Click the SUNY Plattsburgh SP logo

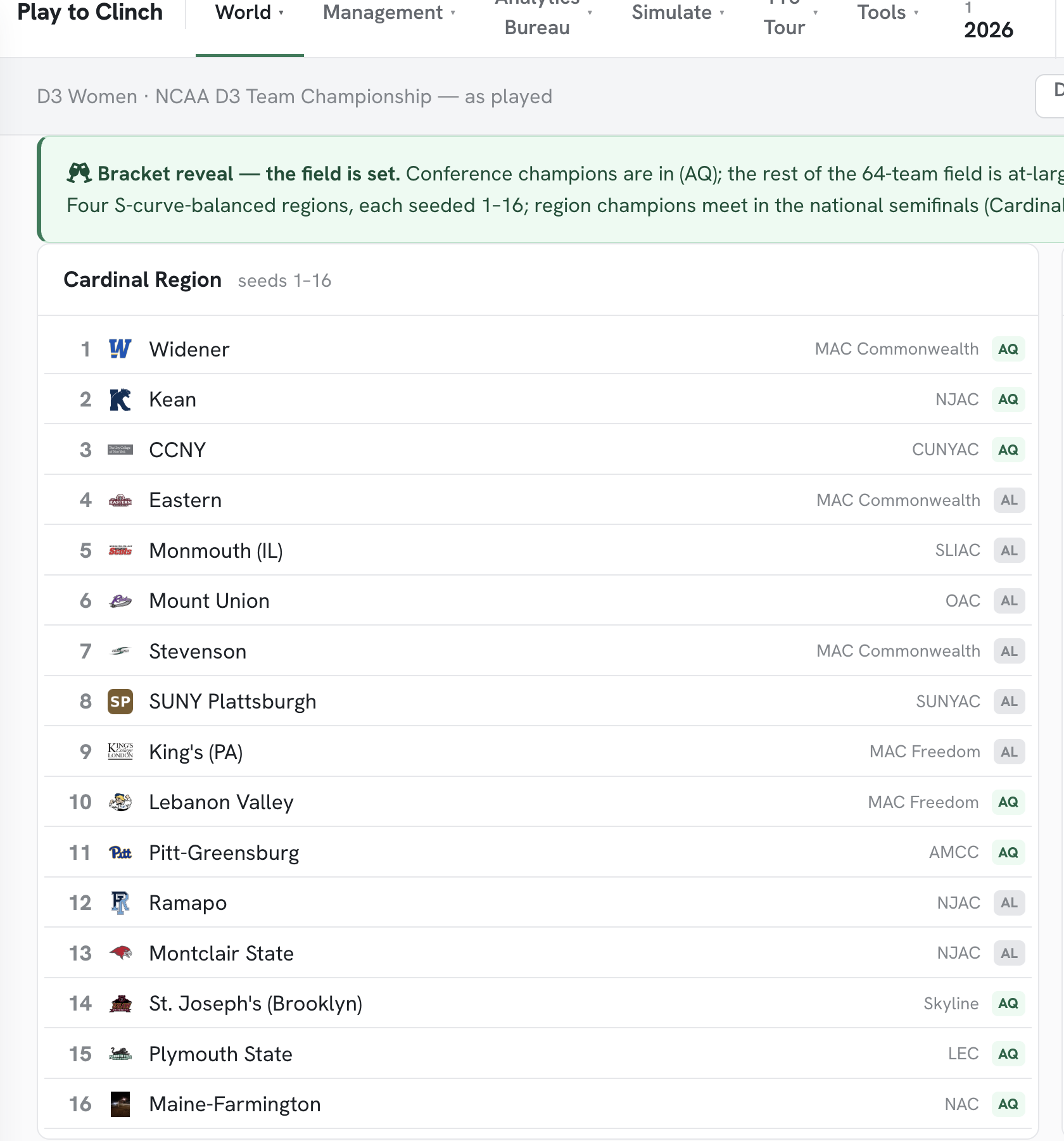coord(120,702)
